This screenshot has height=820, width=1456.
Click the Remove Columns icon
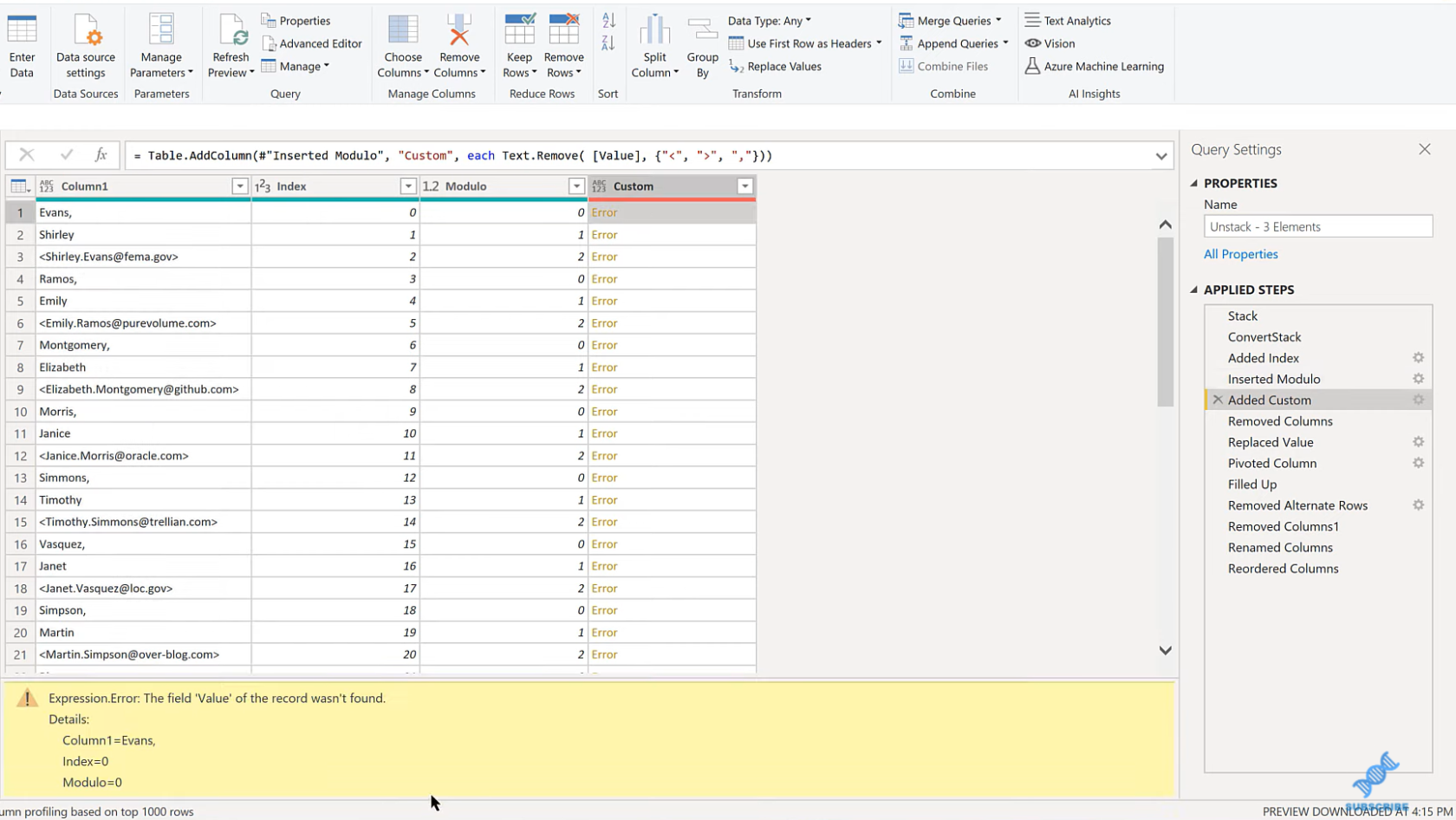point(459,29)
